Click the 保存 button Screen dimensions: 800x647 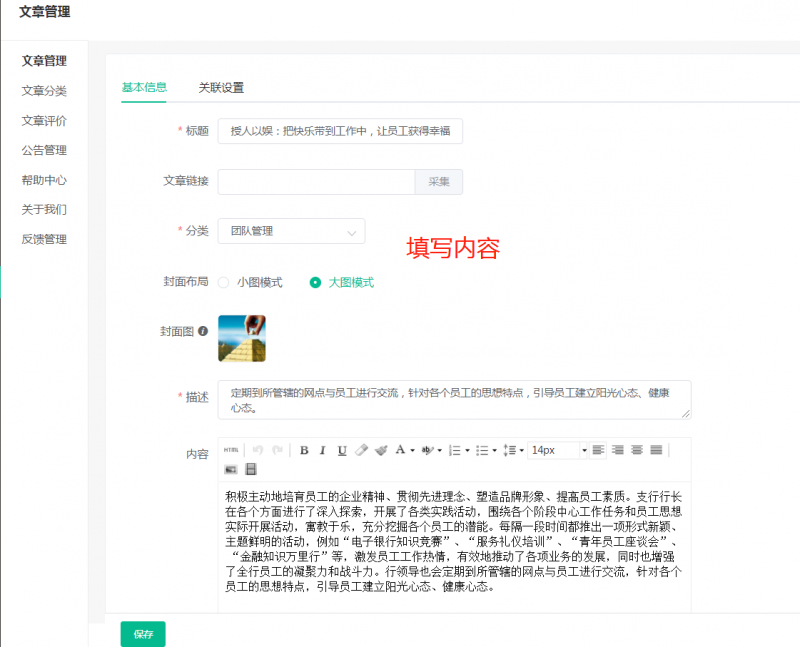[143, 634]
